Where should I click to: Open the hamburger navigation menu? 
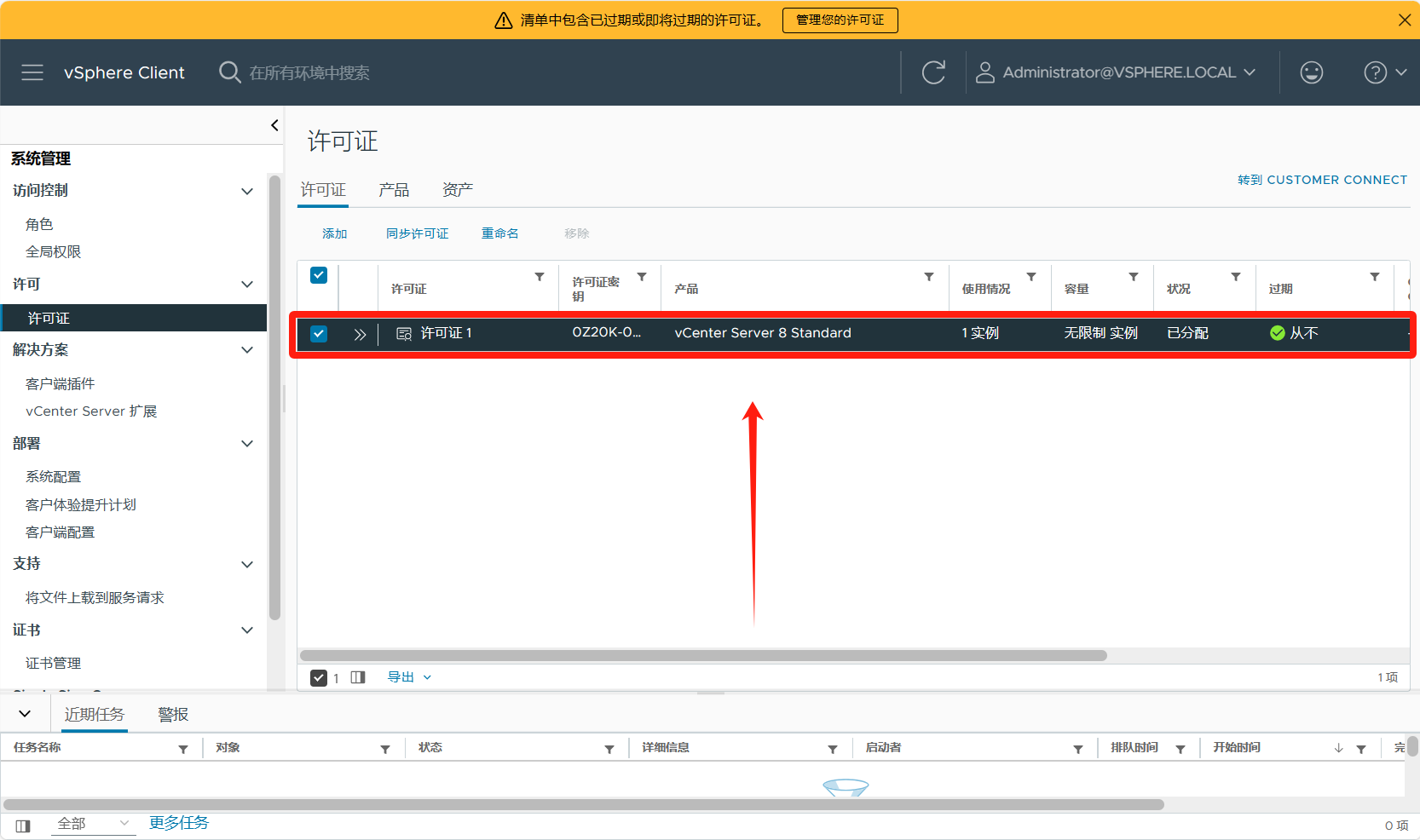click(32, 72)
